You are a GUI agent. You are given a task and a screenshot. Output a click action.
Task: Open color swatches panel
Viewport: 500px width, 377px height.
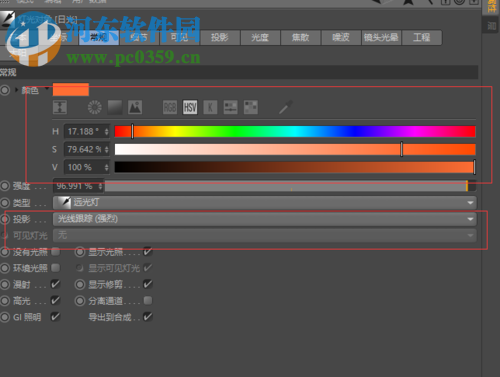click(251, 107)
